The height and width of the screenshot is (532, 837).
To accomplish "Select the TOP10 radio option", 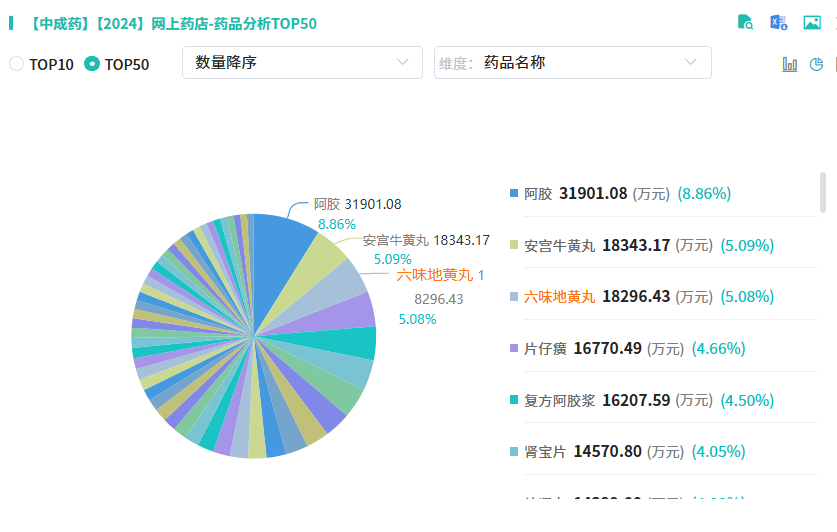I will tap(16, 64).
